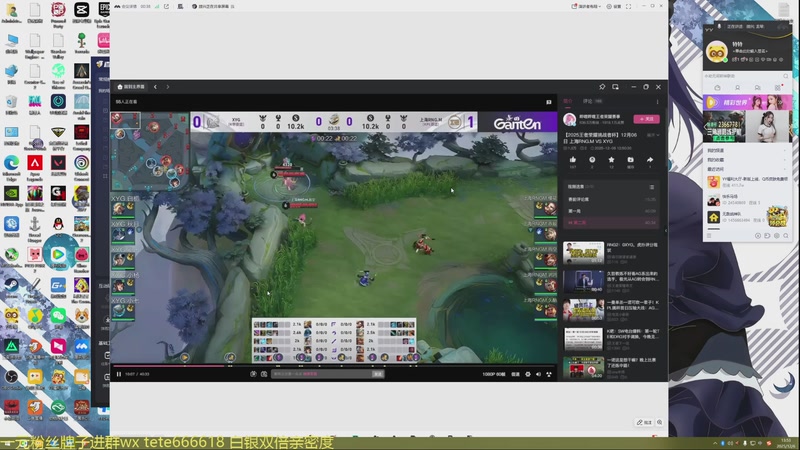The width and height of the screenshot is (800, 450).
Task: Like the video with thumbs-up
Action: tap(572, 162)
